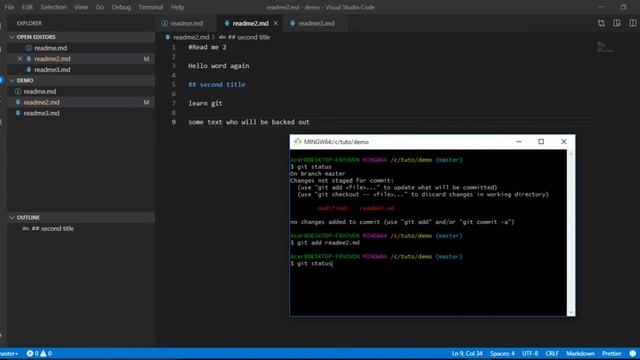Screen dimensions: 640x360
Task: Change the UTF-8 encoding in status bar
Action: [530, 353]
